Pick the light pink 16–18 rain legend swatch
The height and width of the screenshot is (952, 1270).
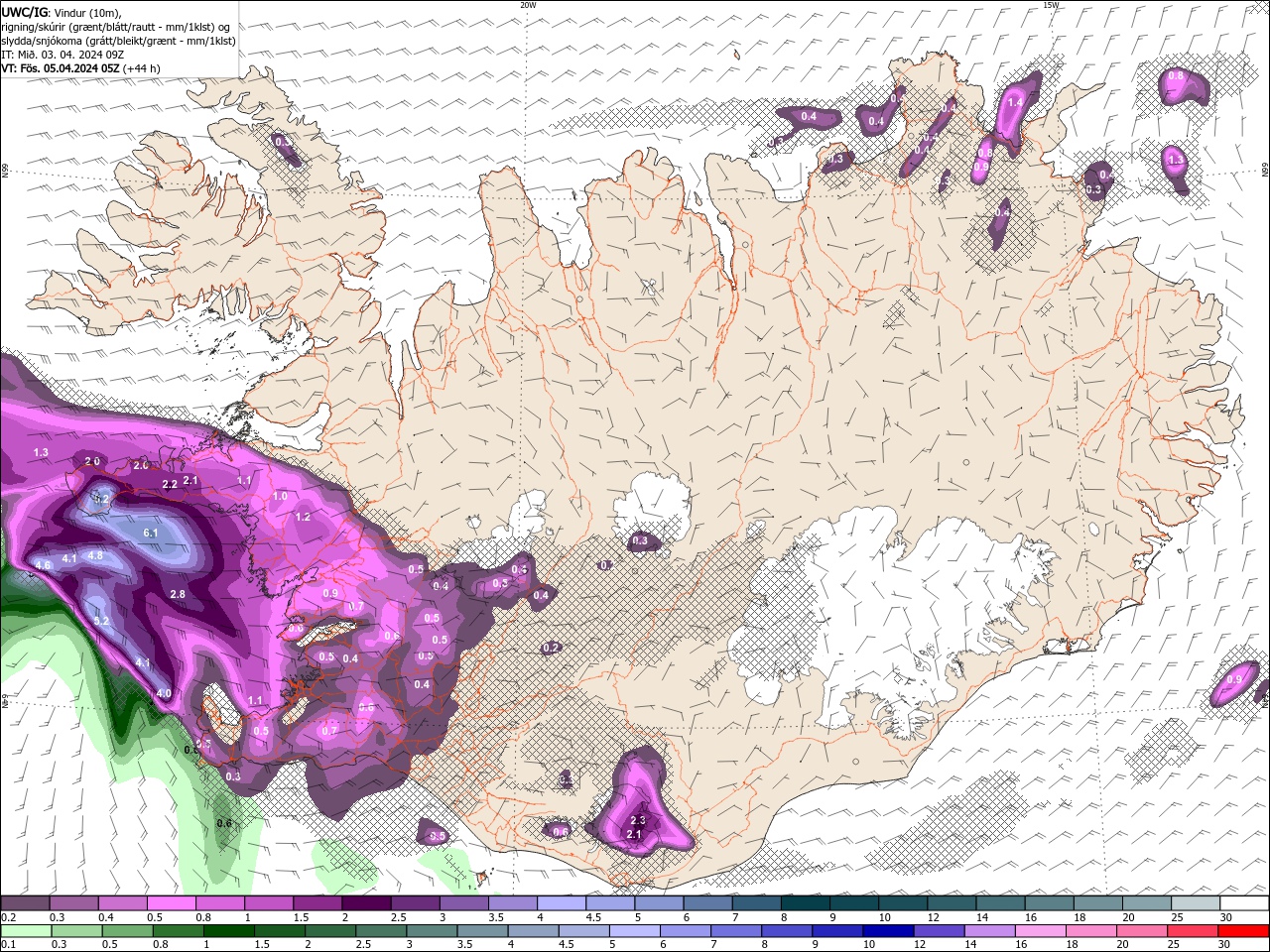click(x=1041, y=931)
